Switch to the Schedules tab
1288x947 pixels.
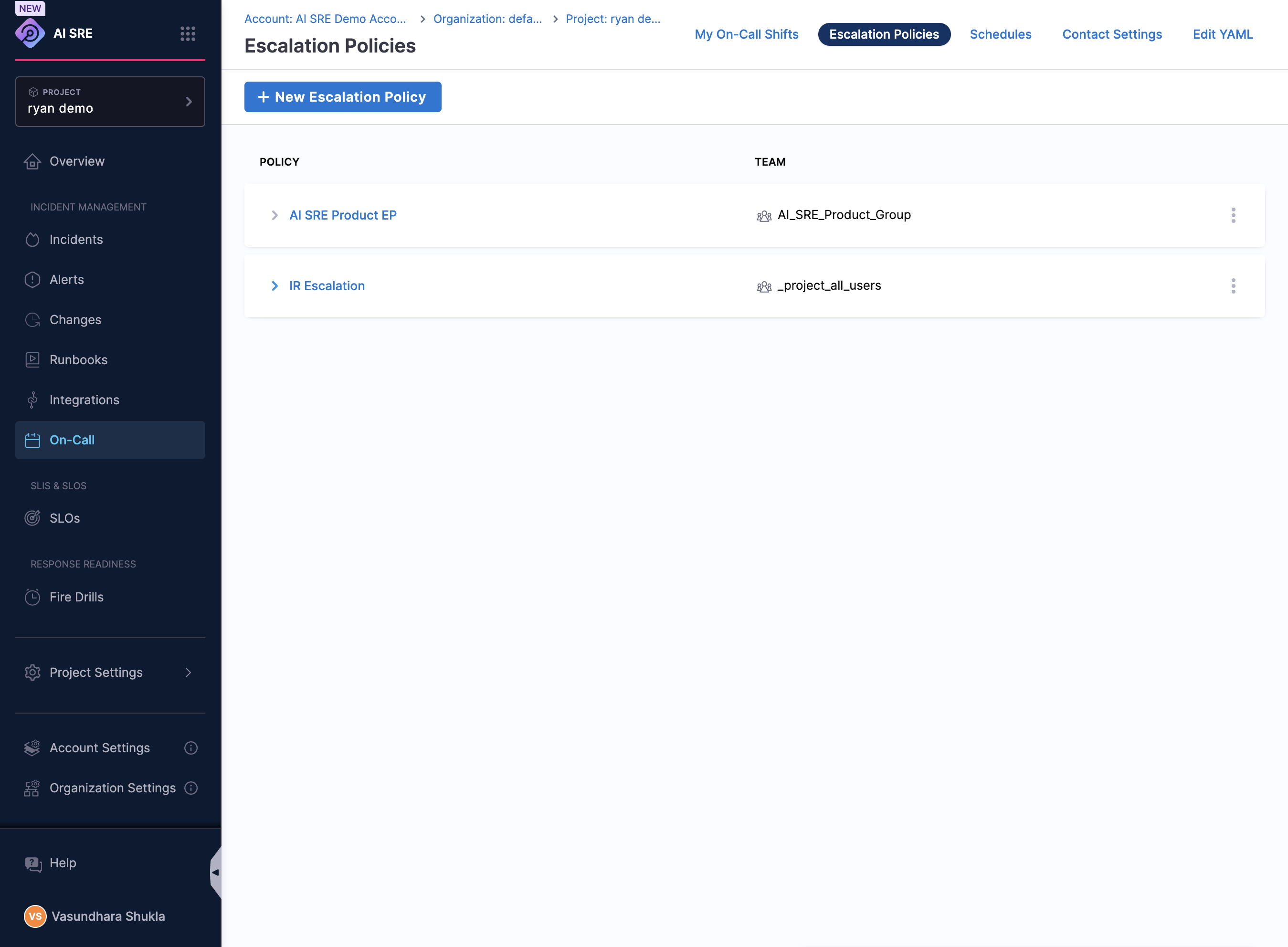click(x=1000, y=34)
